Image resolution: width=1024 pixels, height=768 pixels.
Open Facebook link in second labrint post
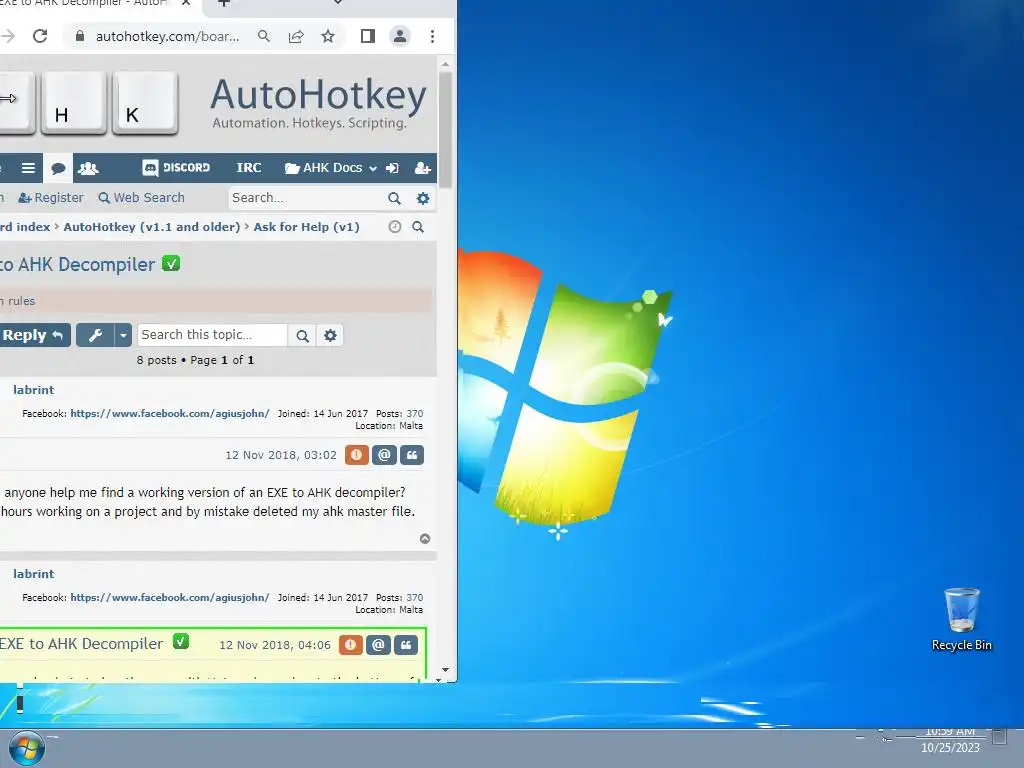[170, 598]
